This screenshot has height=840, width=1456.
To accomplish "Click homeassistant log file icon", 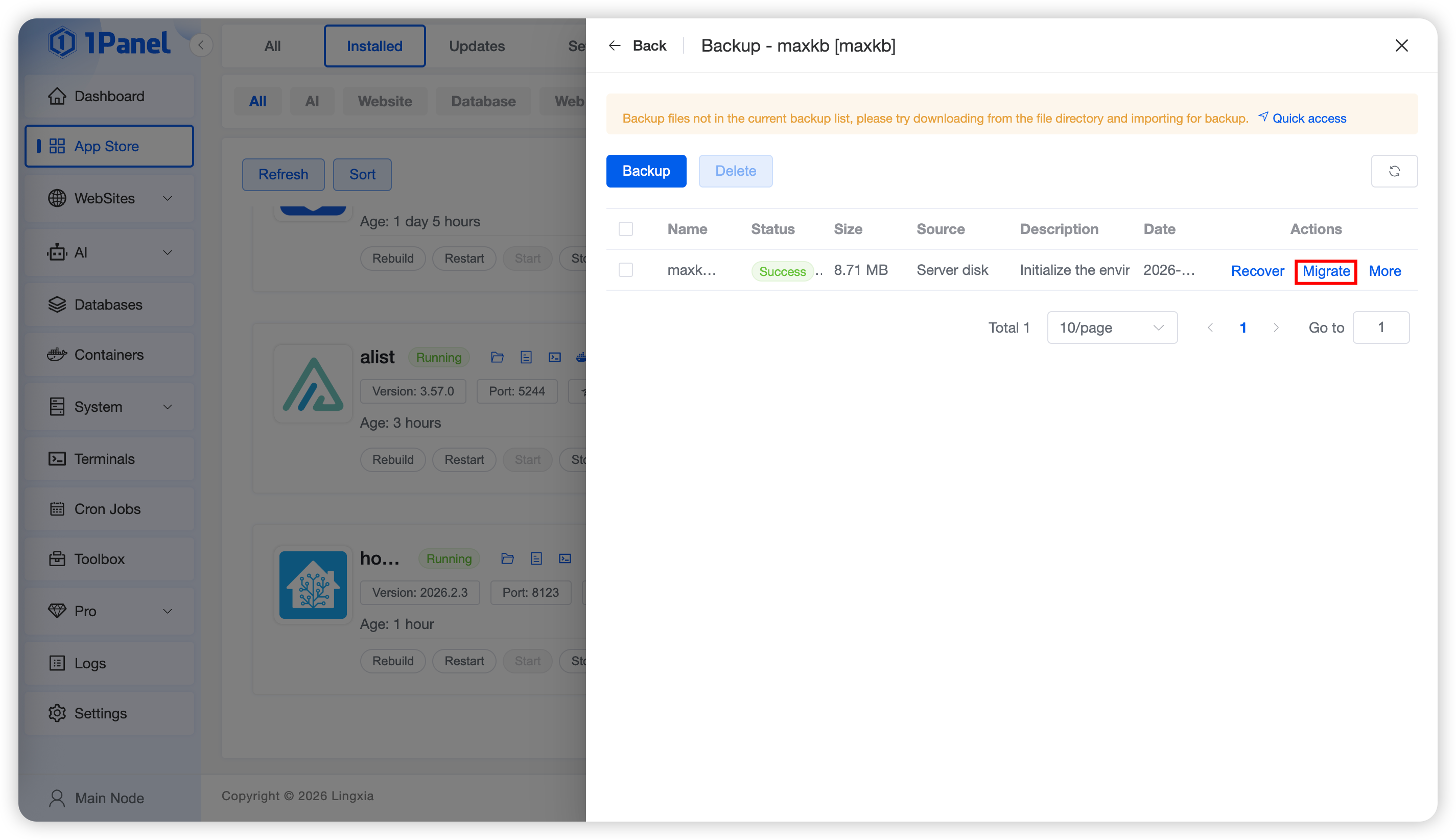I will (536, 558).
